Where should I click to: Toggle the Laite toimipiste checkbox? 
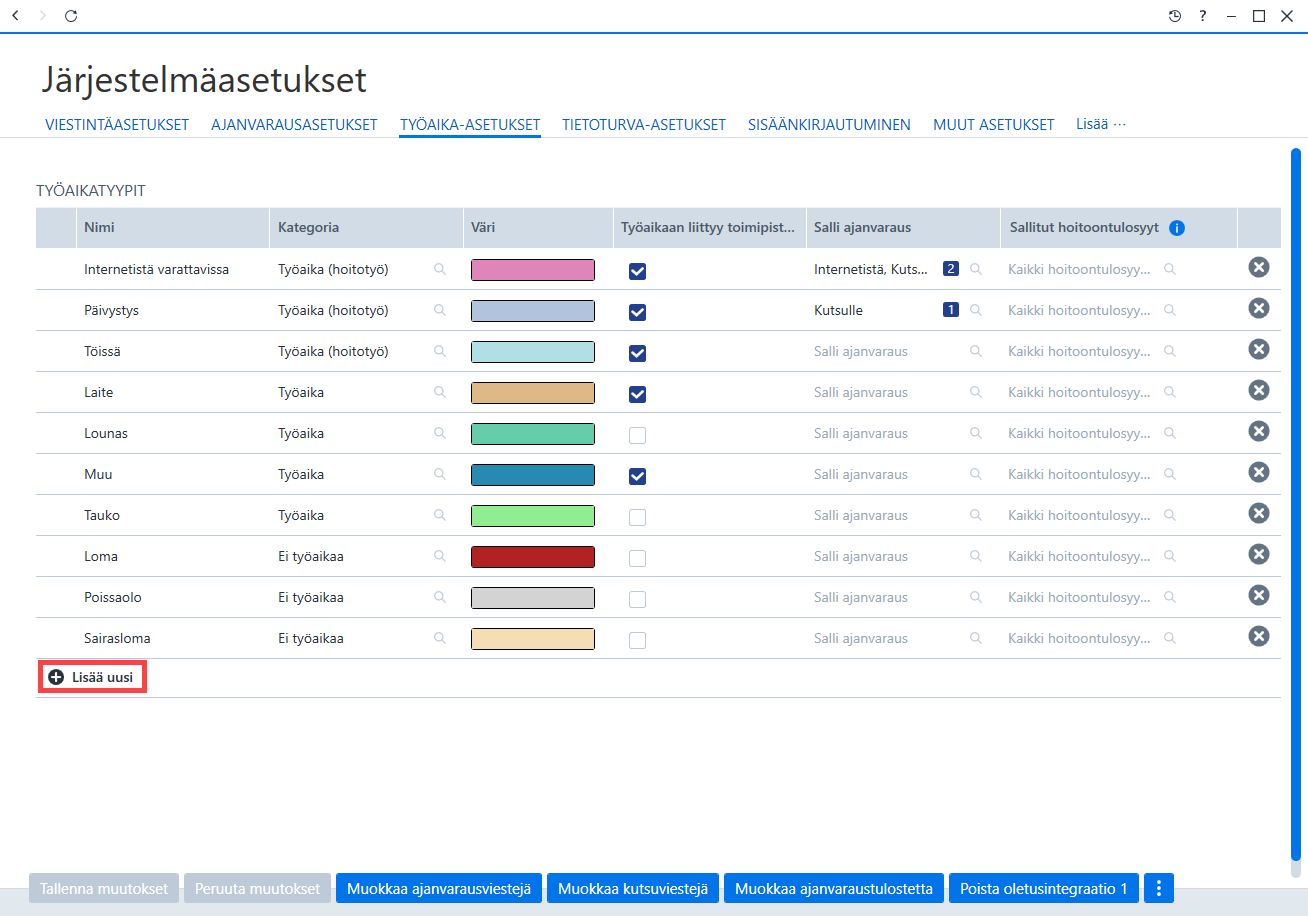637,394
